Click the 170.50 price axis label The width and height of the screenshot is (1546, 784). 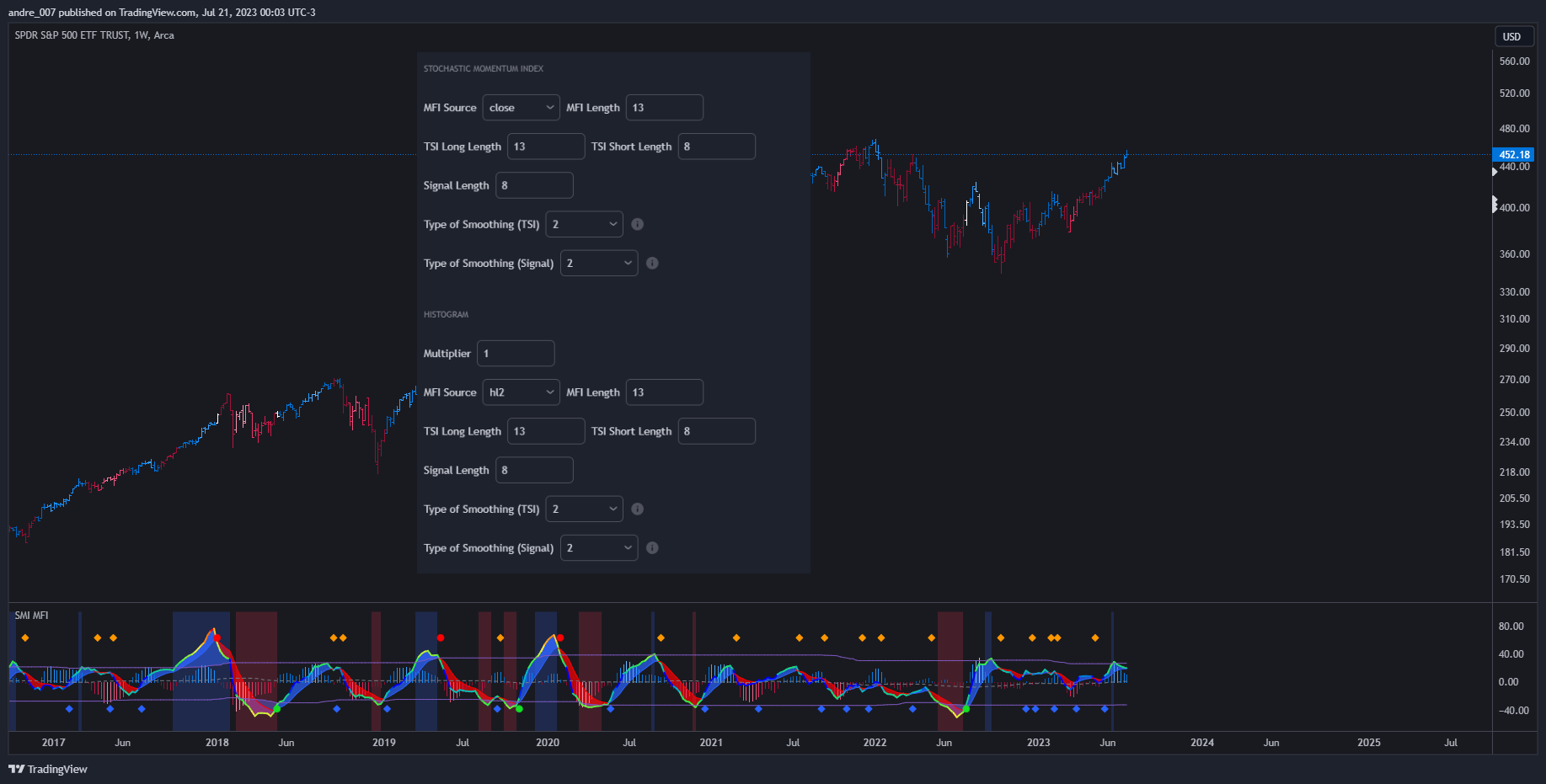pyautogui.click(x=1515, y=579)
